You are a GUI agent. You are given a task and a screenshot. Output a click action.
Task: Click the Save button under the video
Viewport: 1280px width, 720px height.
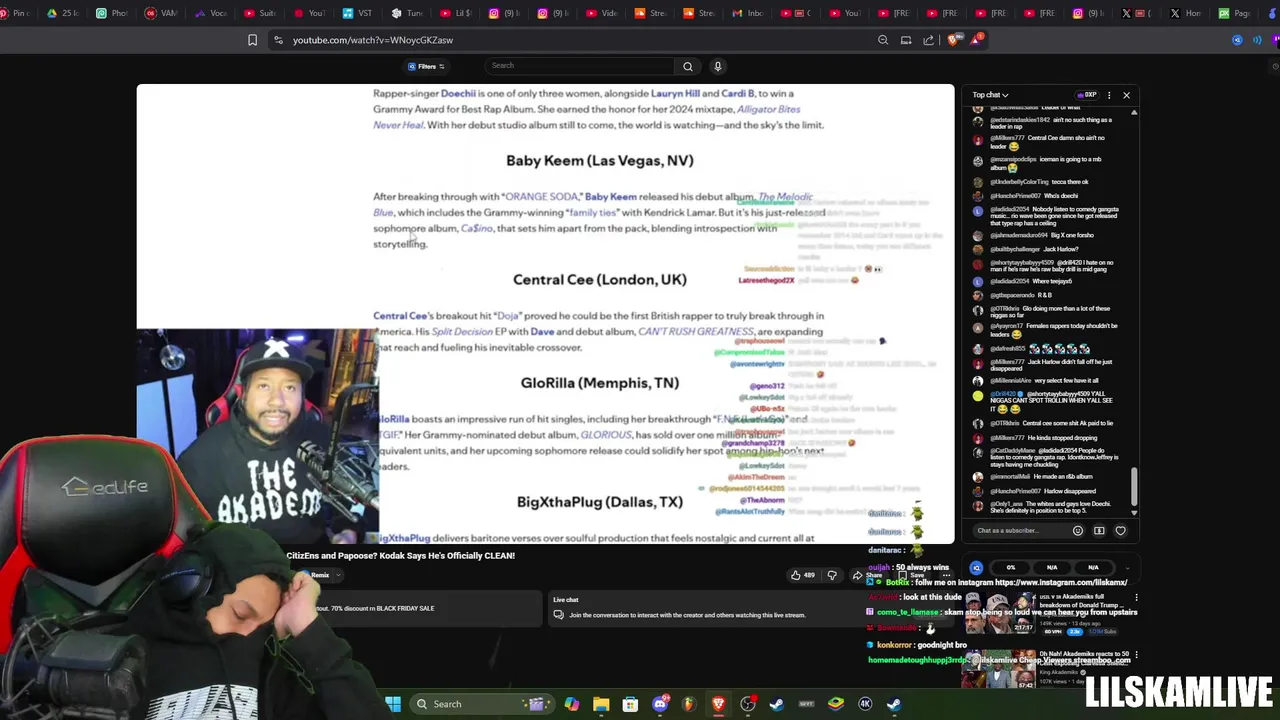(x=911, y=575)
